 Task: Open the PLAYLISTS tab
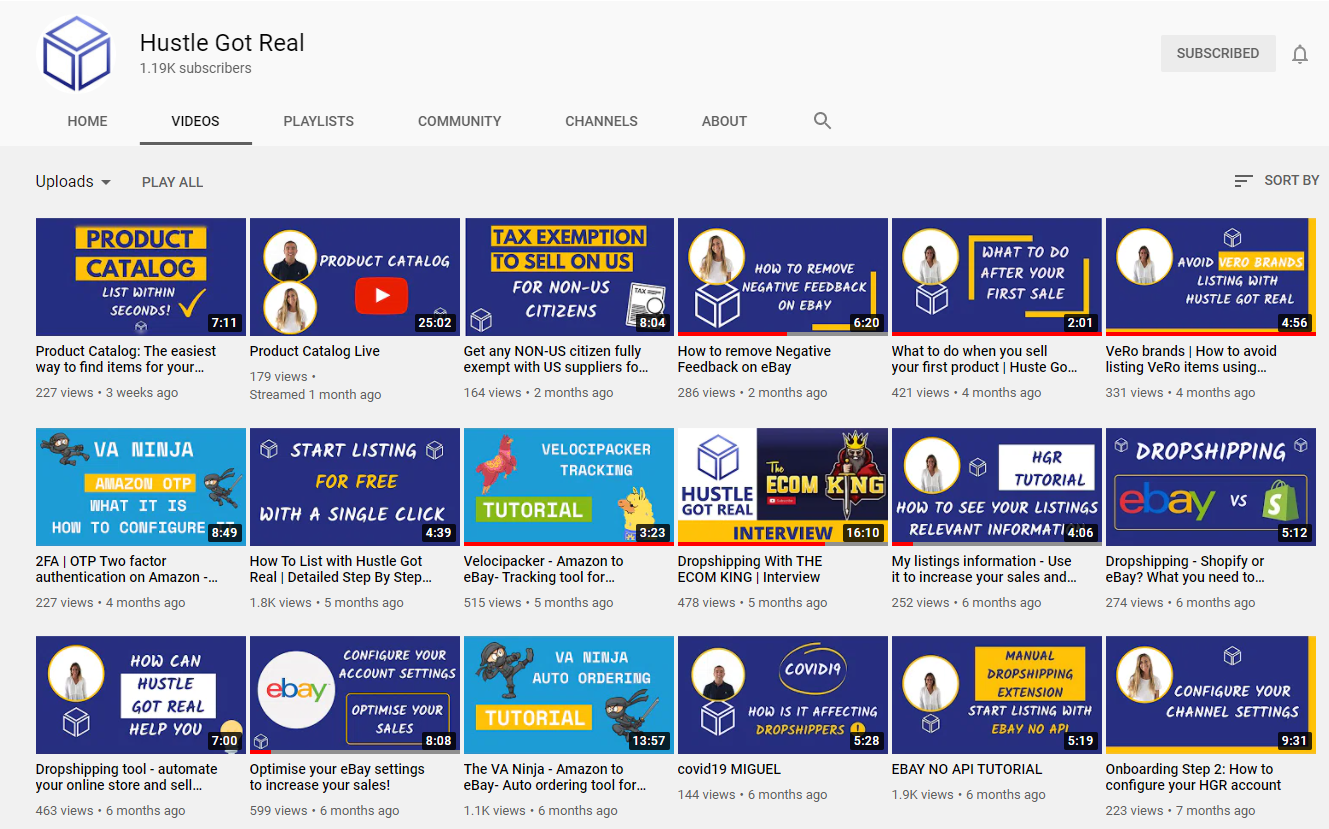pyautogui.click(x=318, y=121)
